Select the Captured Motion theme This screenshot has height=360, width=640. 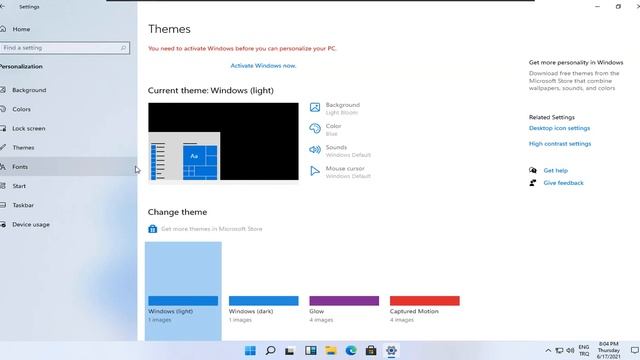point(424,291)
